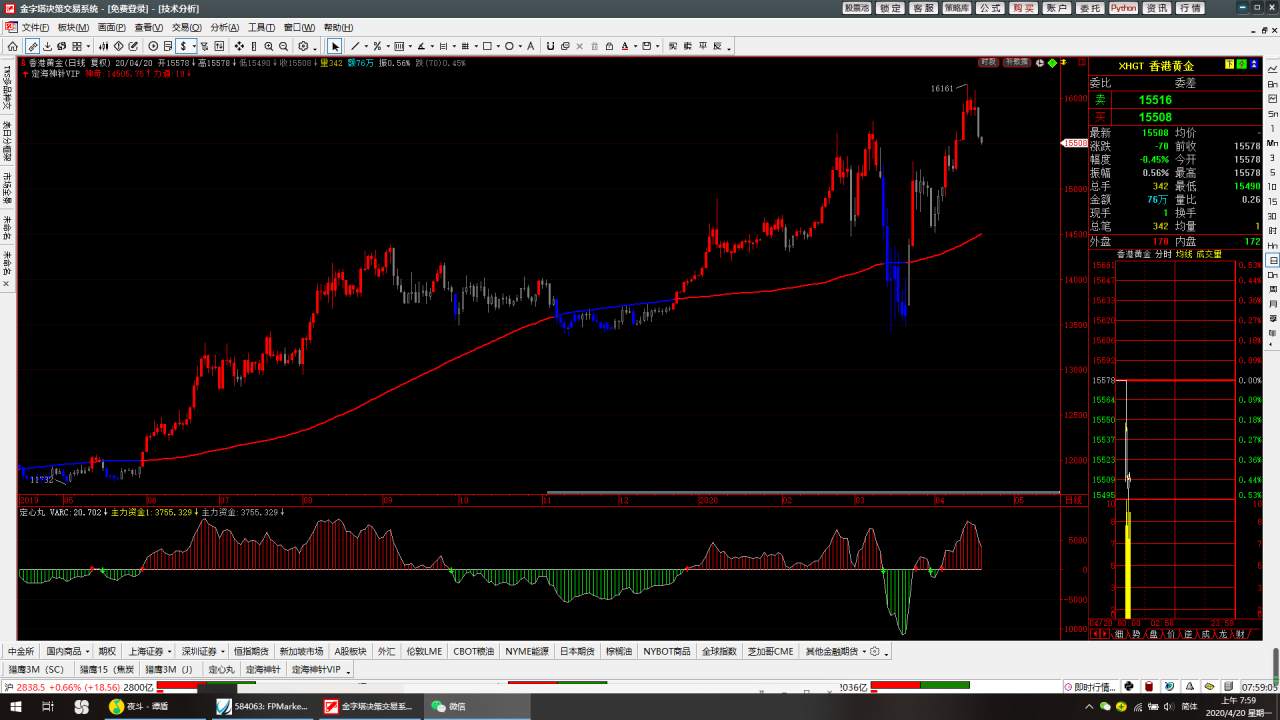Open Task View on the taskbar
The height and width of the screenshot is (720, 1280).
click(48, 706)
